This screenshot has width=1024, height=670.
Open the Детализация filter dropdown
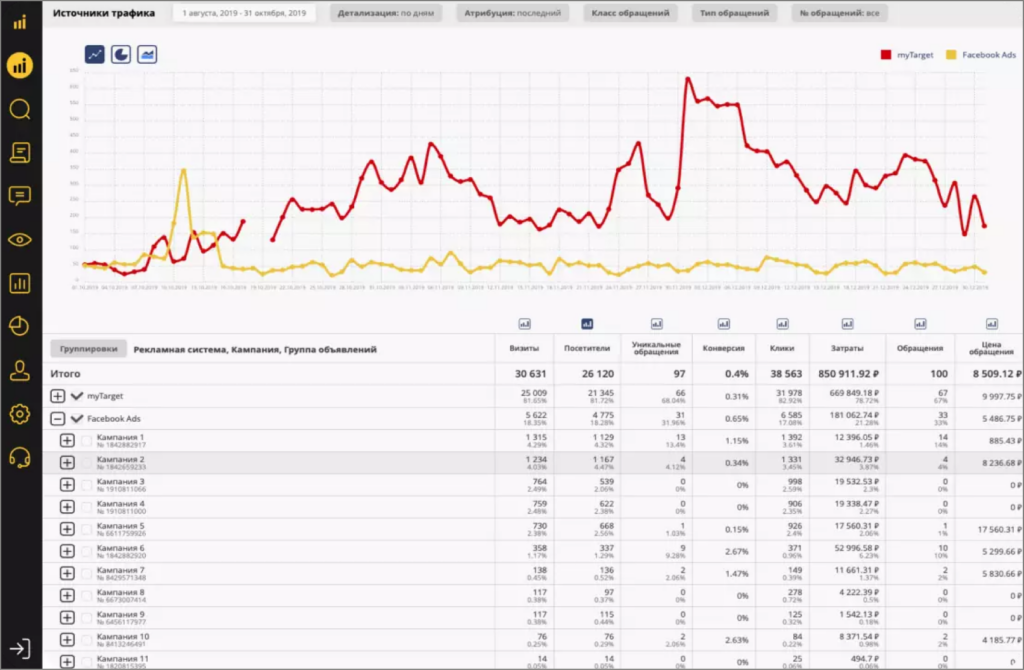tap(377, 14)
